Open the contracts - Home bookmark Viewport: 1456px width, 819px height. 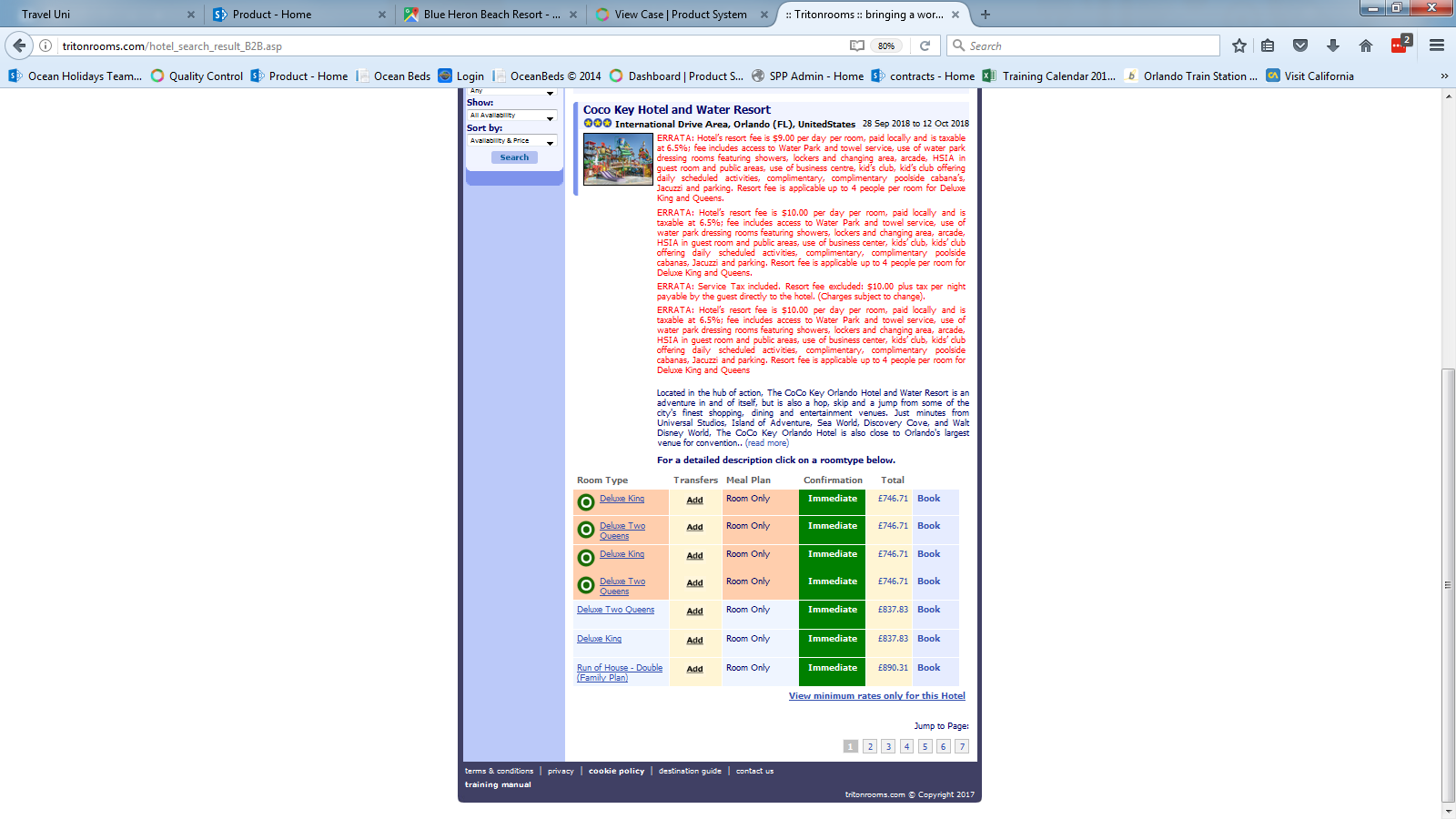[x=923, y=76]
